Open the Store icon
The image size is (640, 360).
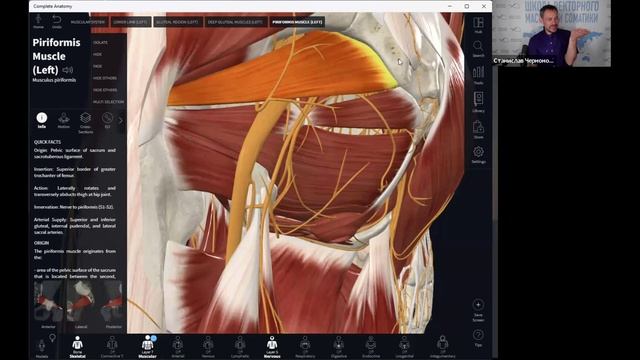(x=478, y=130)
